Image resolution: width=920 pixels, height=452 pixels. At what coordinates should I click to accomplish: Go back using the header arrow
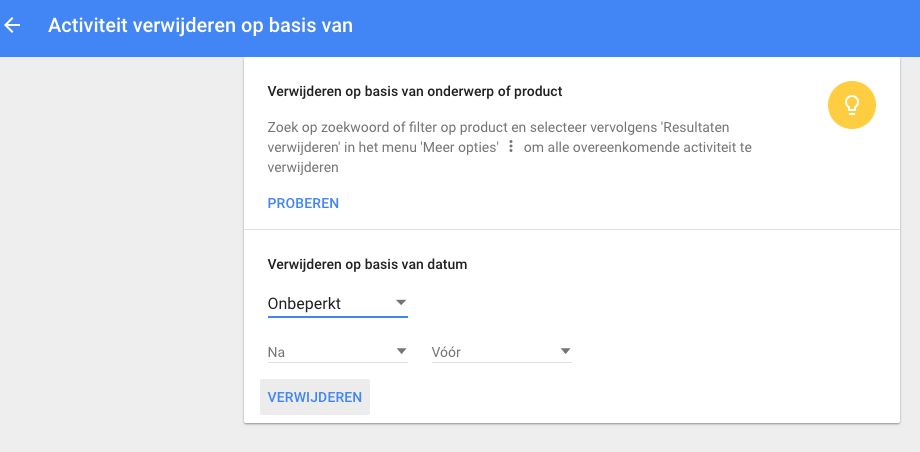pos(14,25)
